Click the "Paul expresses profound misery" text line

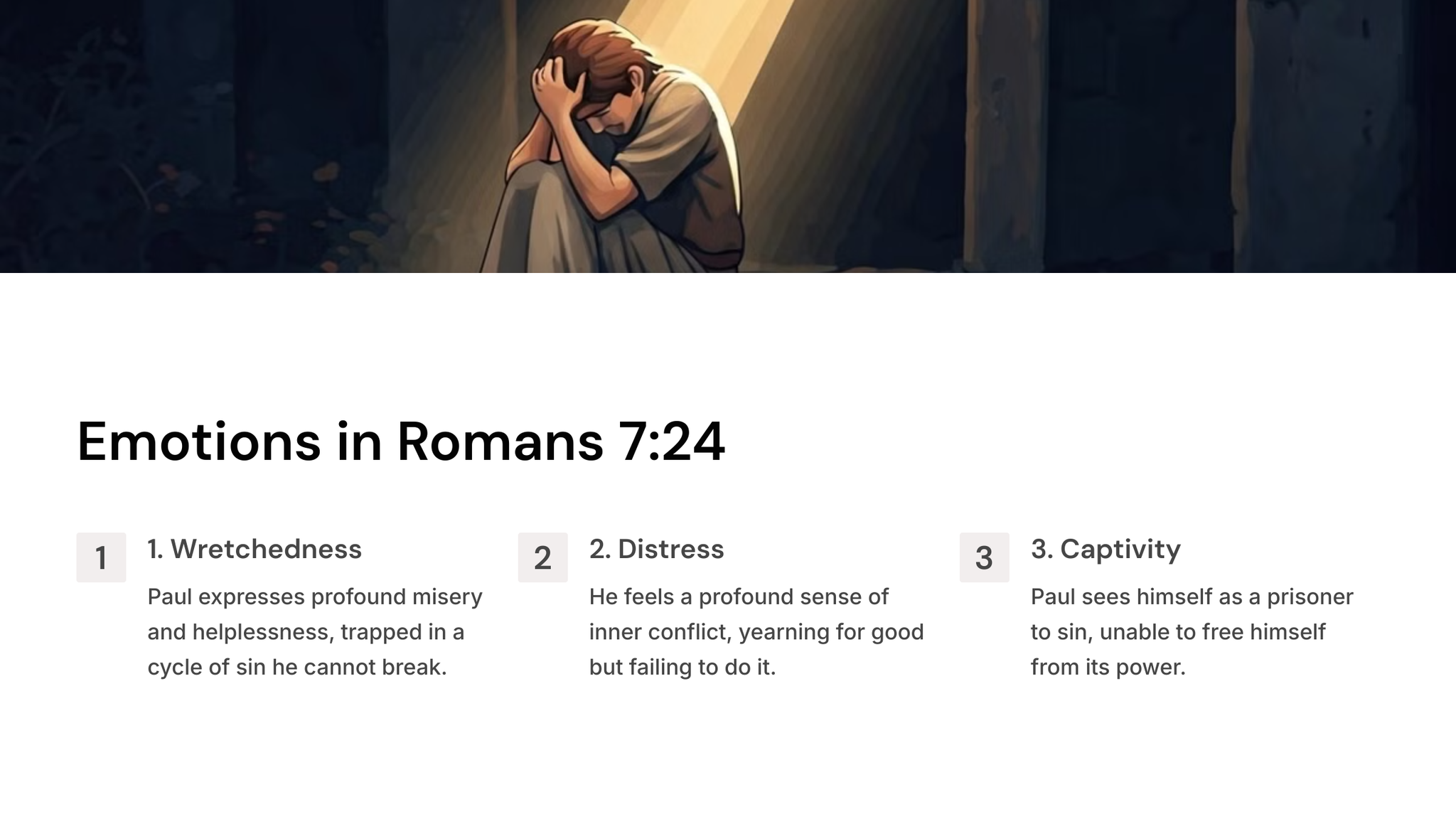[315, 596]
